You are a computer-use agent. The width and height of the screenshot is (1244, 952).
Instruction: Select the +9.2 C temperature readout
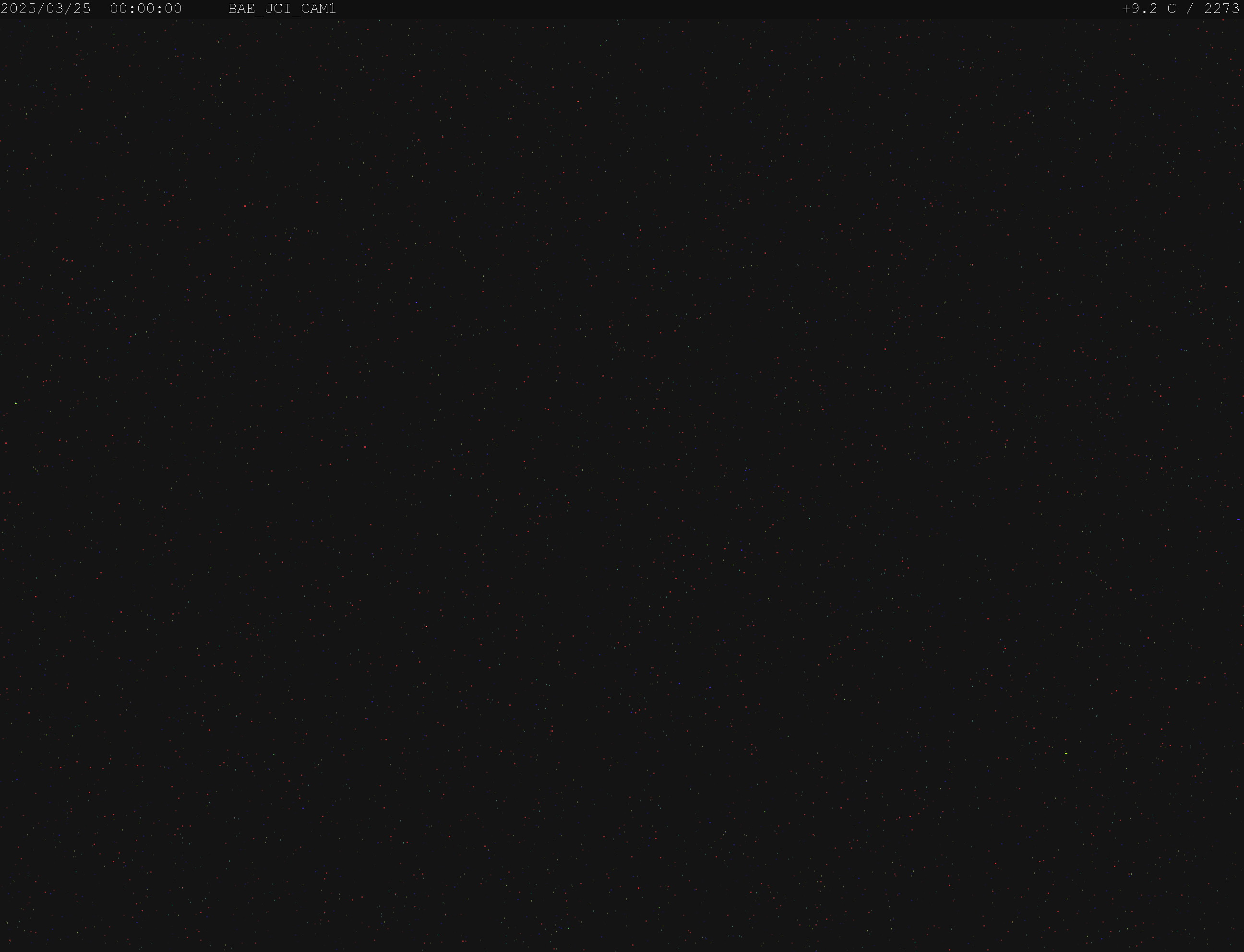(1149, 9)
